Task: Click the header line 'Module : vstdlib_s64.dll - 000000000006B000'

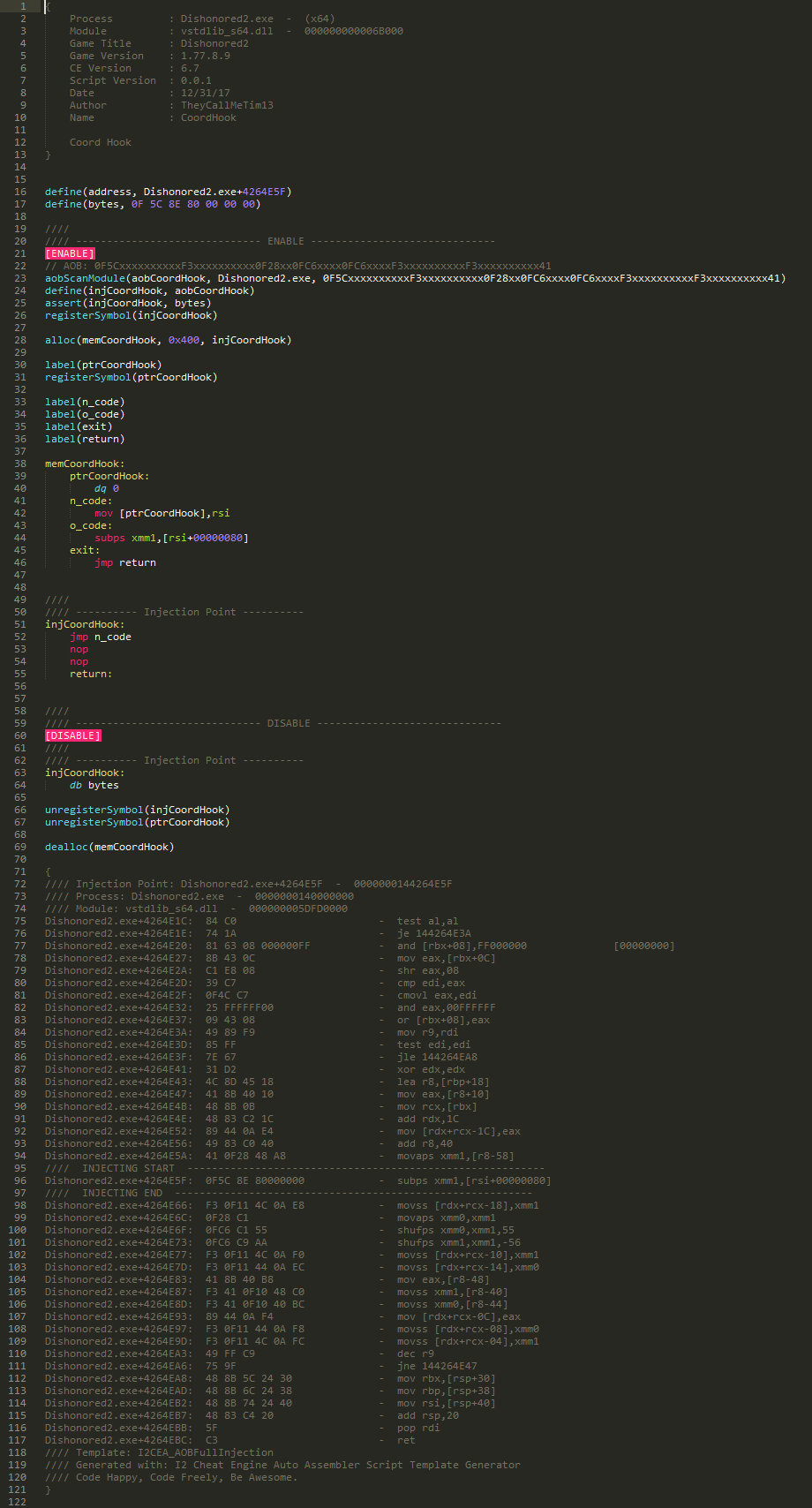Action: [237, 31]
